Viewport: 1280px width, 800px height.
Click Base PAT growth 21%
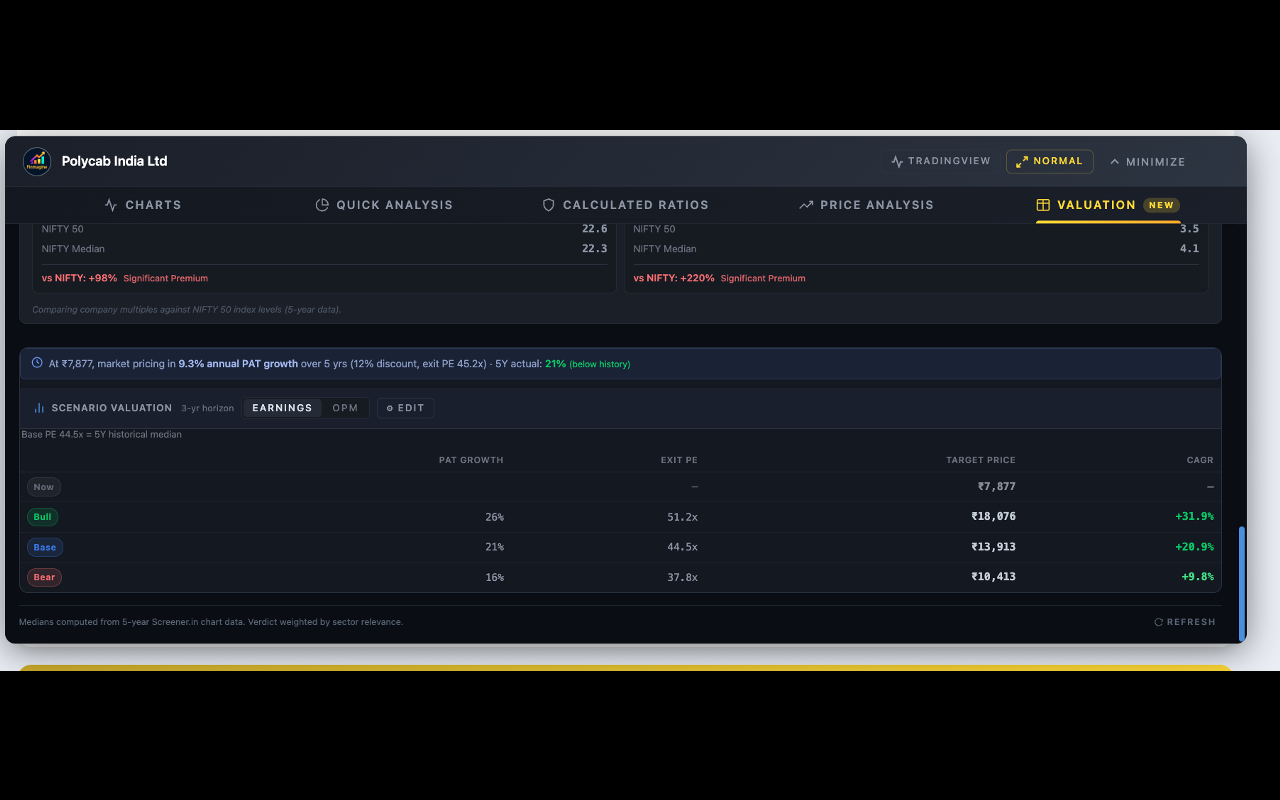point(494,547)
